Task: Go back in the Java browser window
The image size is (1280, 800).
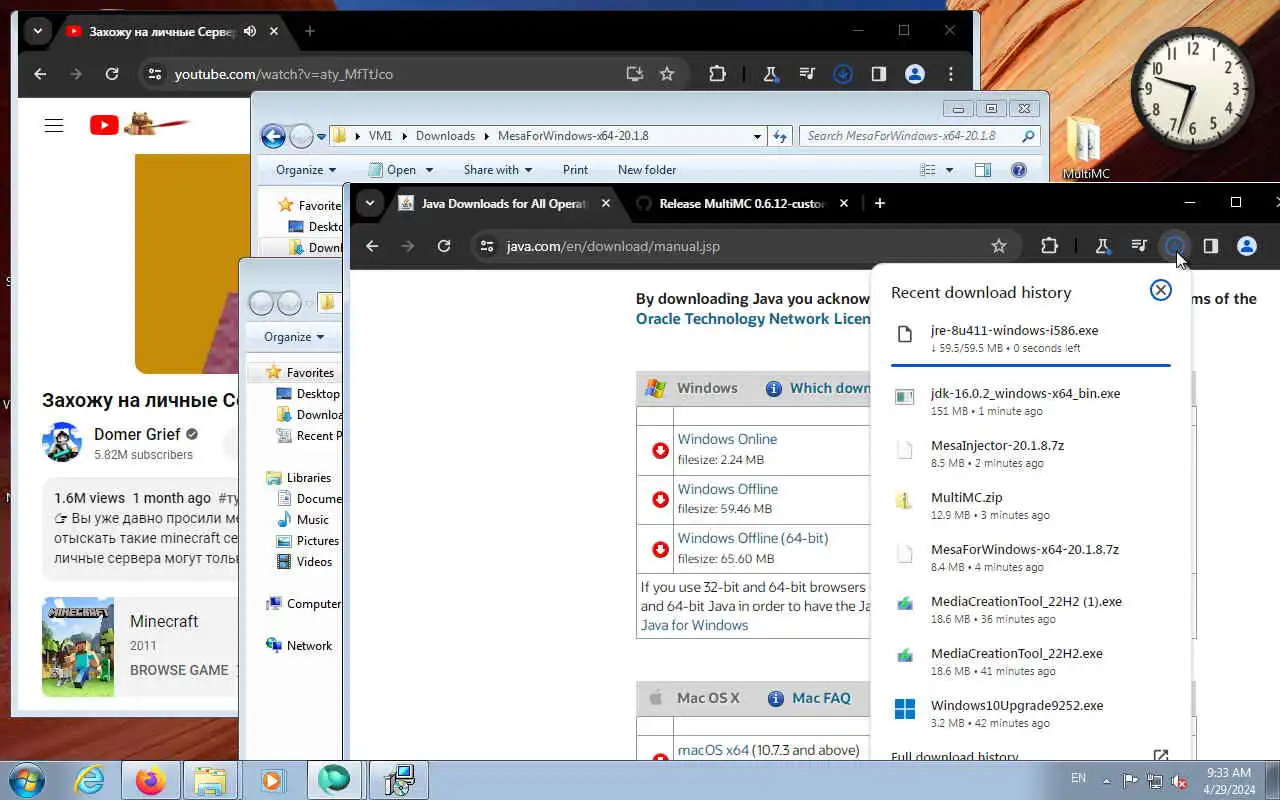Action: pyautogui.click(x=372, y=246)
